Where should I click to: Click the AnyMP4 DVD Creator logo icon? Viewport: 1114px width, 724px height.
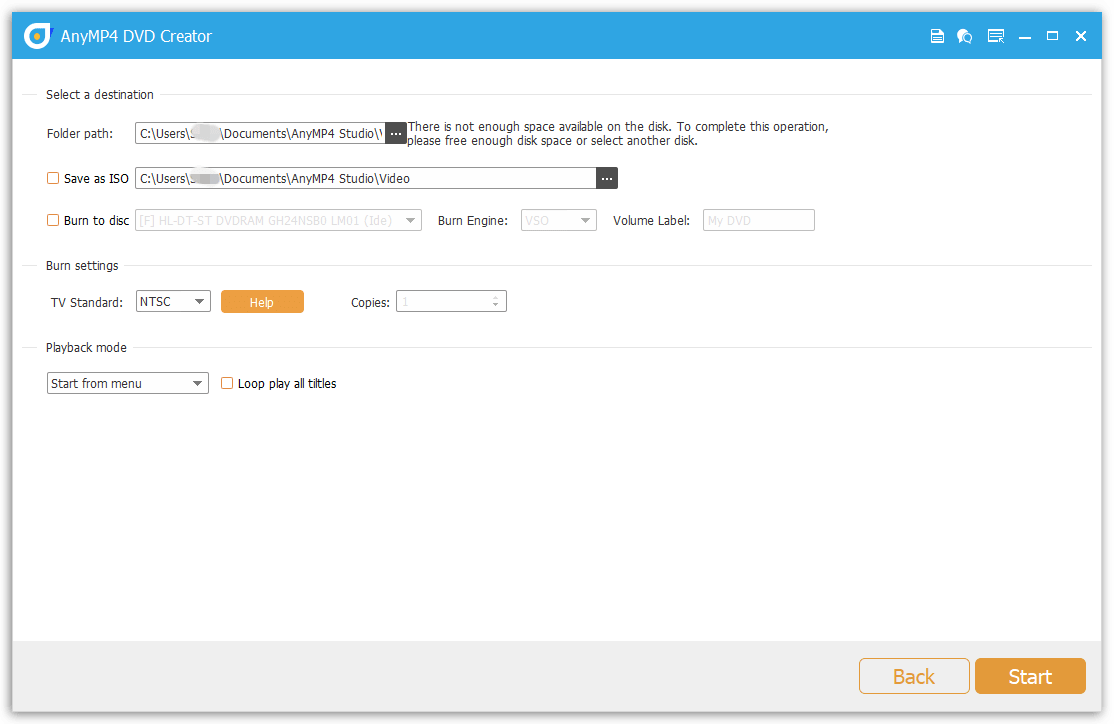pyautogui.click(x=38, y=36)
